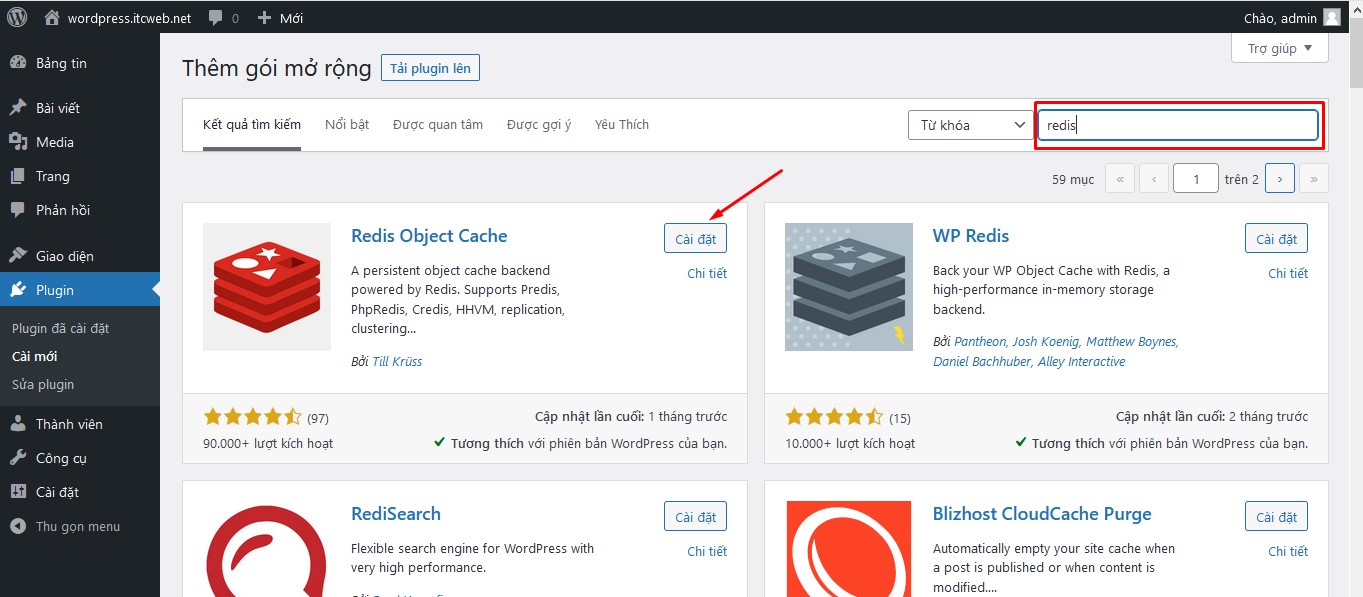Select the Yêu Thích tab

click(621, 124)
